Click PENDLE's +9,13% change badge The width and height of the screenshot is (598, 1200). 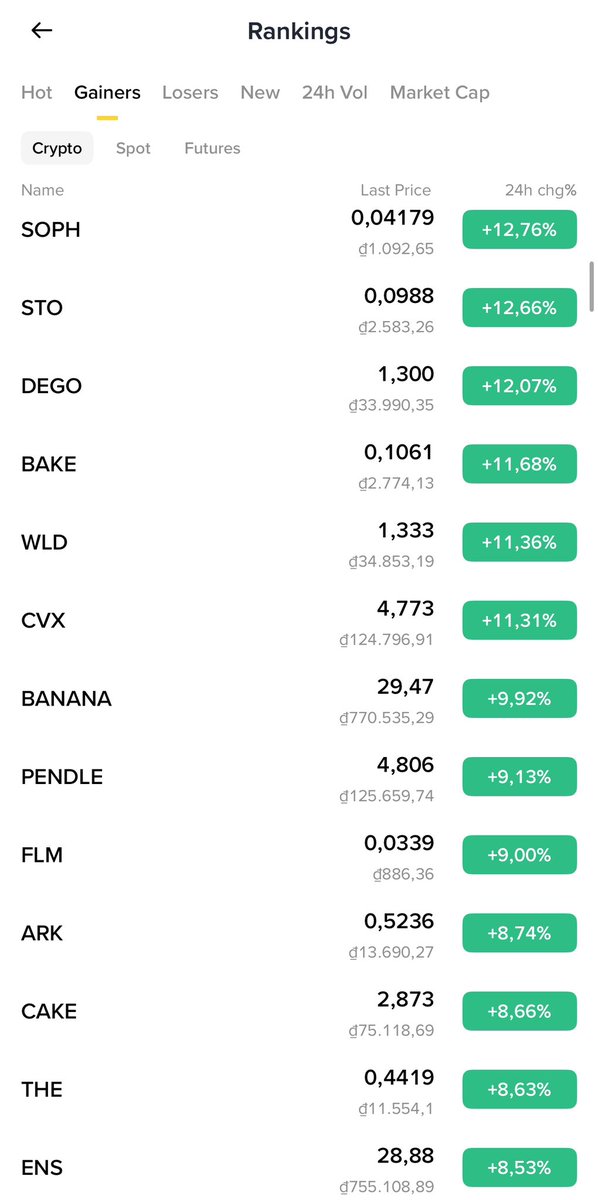520,777
